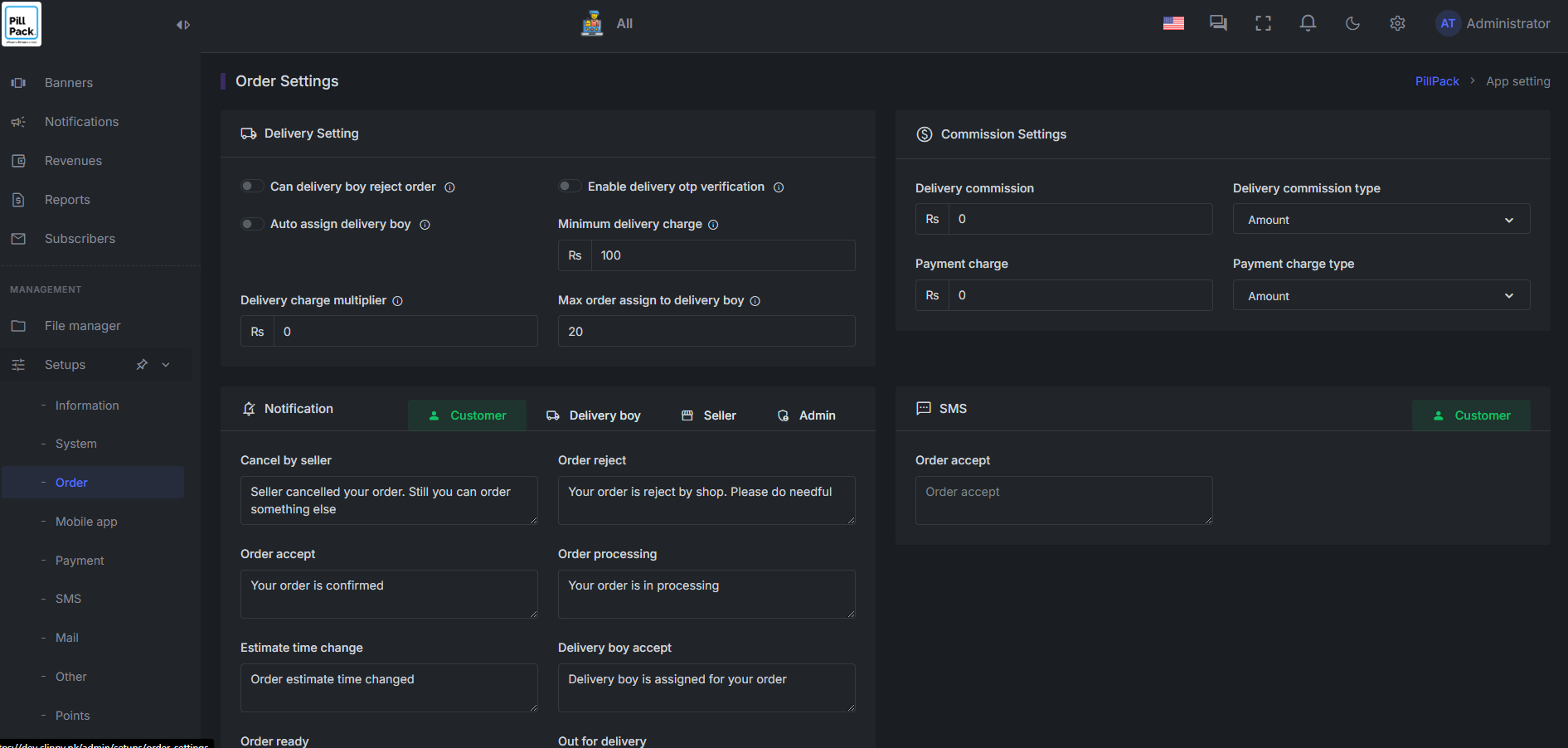Viewport: 1568px width, 748px height.
Task: Enter fullscreen using the expand icon
Action: pyautogui.click(x=1263, y=23)
